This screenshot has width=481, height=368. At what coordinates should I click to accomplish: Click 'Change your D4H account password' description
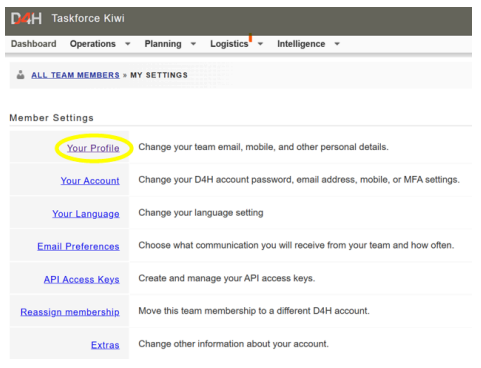[299, 180]
